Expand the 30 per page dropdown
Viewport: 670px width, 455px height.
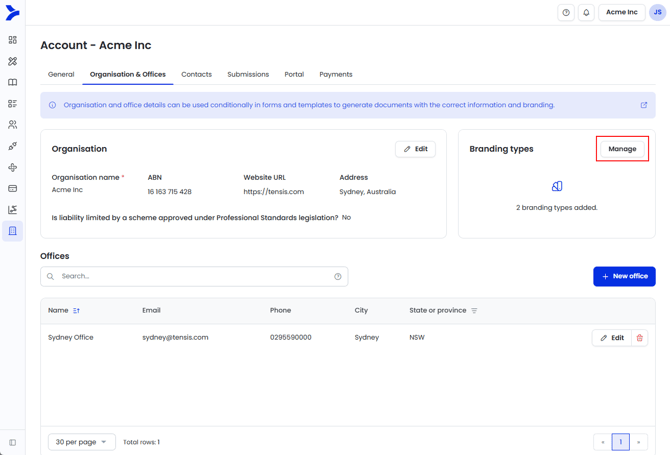point(81,442)
